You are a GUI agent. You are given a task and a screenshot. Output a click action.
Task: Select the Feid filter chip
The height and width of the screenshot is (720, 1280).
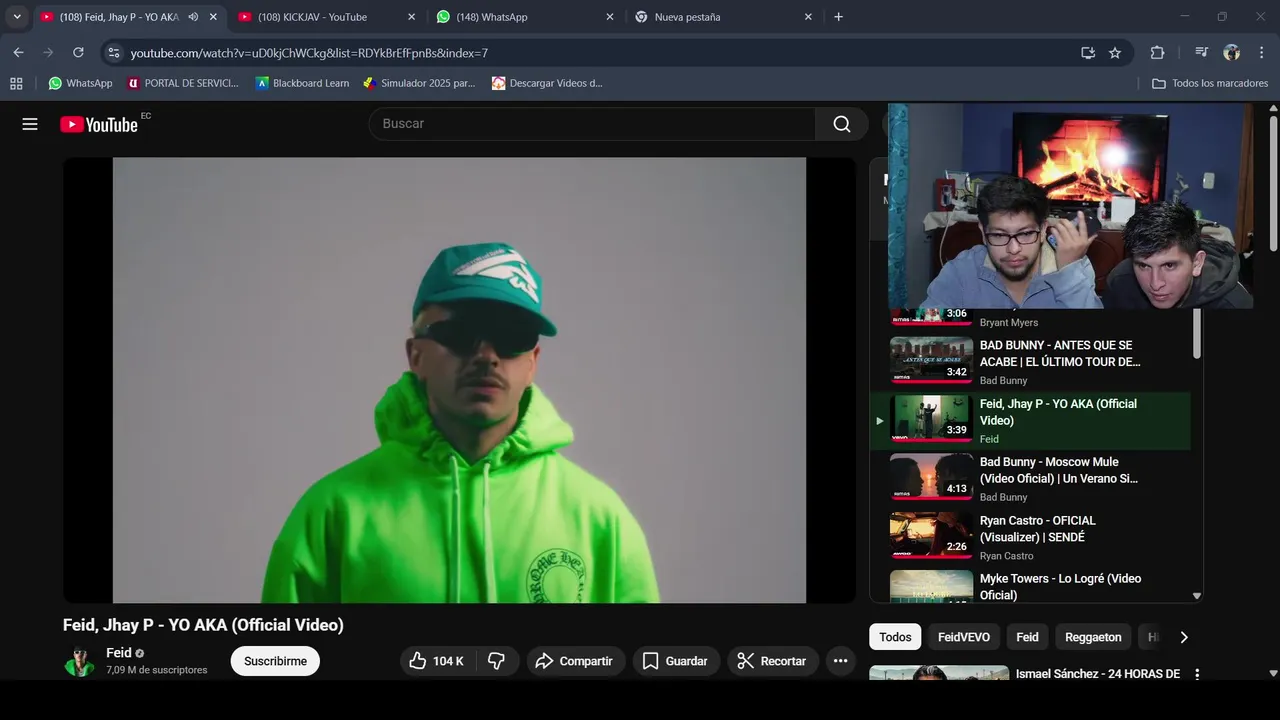(1027, 637)
